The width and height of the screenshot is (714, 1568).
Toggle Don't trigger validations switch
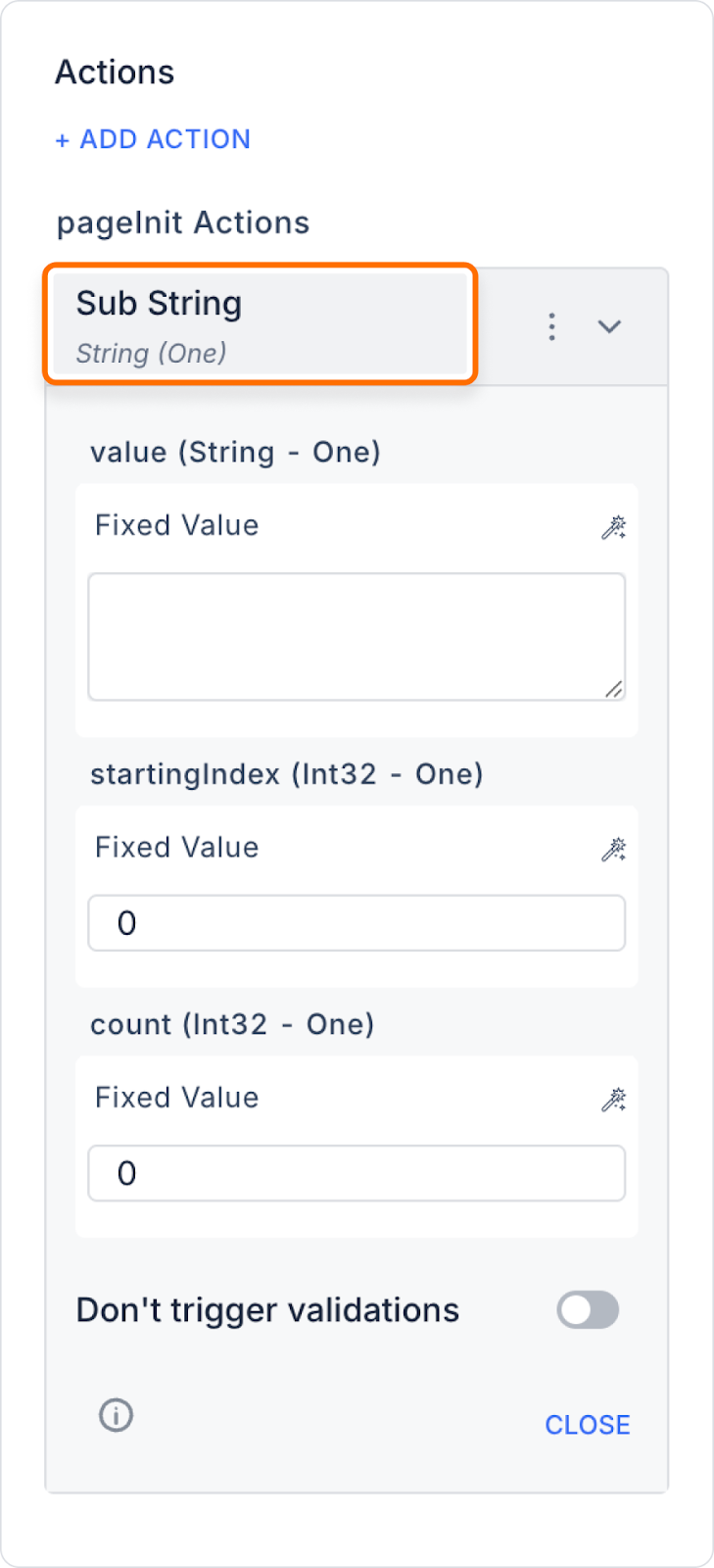point(588,1309)
